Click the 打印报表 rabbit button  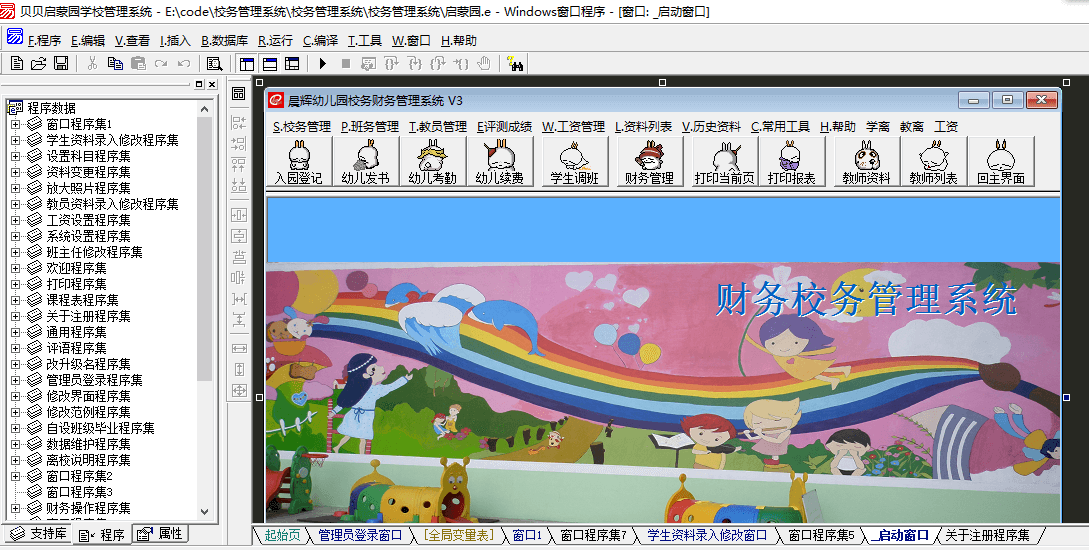(791, 162)
